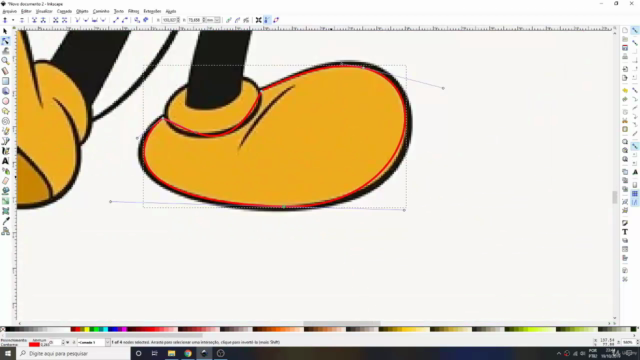Open File Explorer from taskbar
The height and width of the screenshot is (360, 640).
point(171,353)
